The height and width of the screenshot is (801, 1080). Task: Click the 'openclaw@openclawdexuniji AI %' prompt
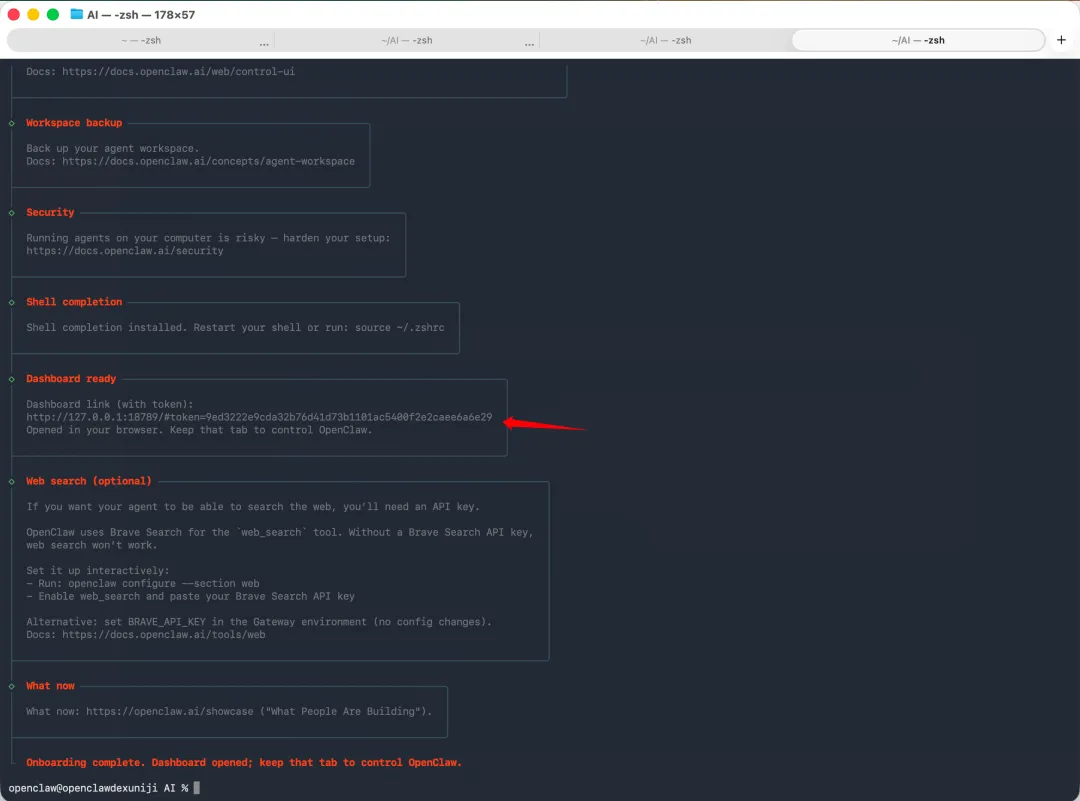coord(98,788)
